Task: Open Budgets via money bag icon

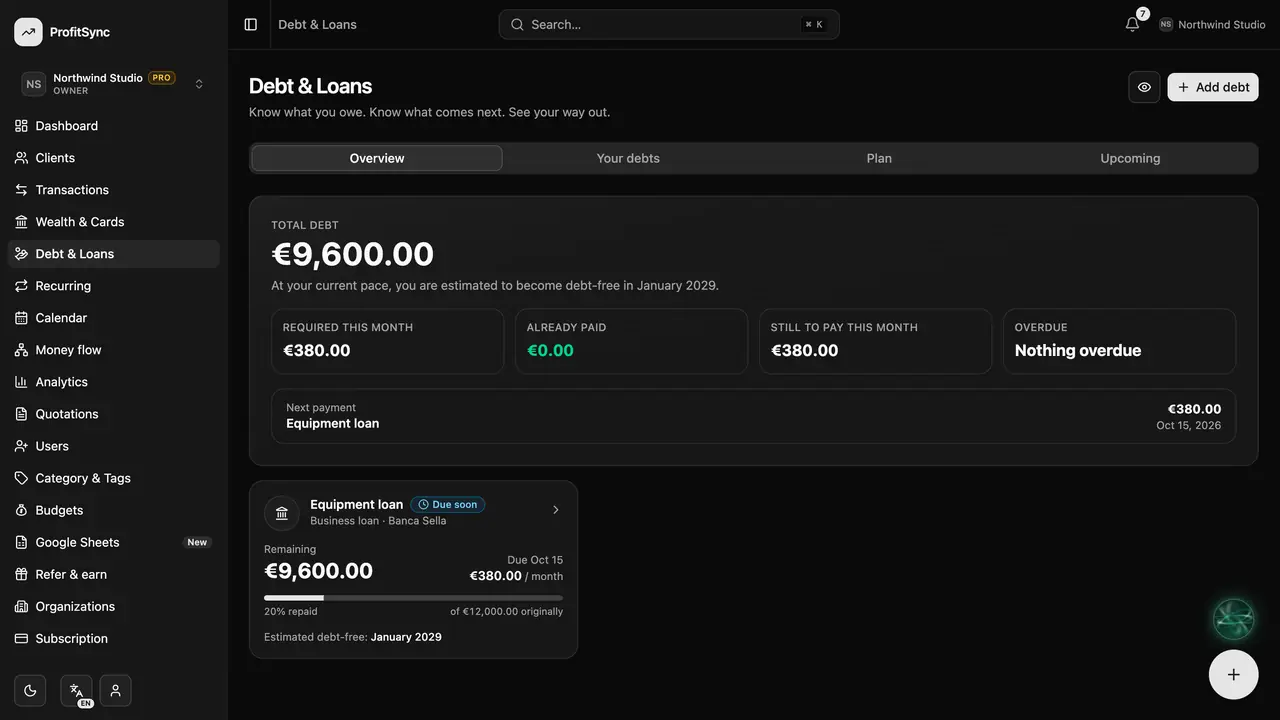Action: [21, 510]
